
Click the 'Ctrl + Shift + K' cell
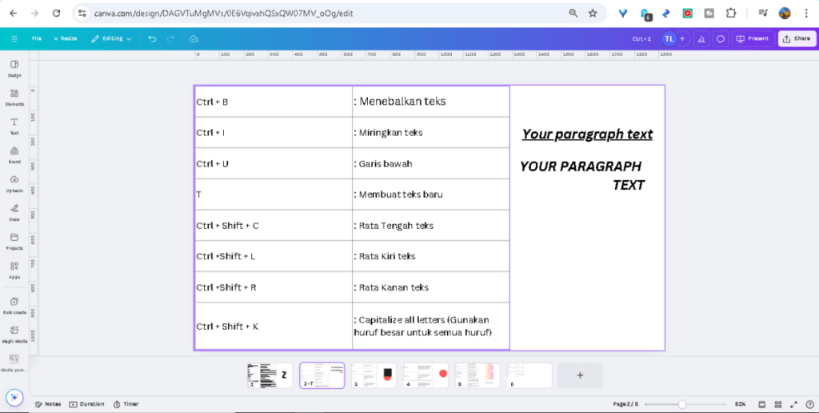pos(273,326)
